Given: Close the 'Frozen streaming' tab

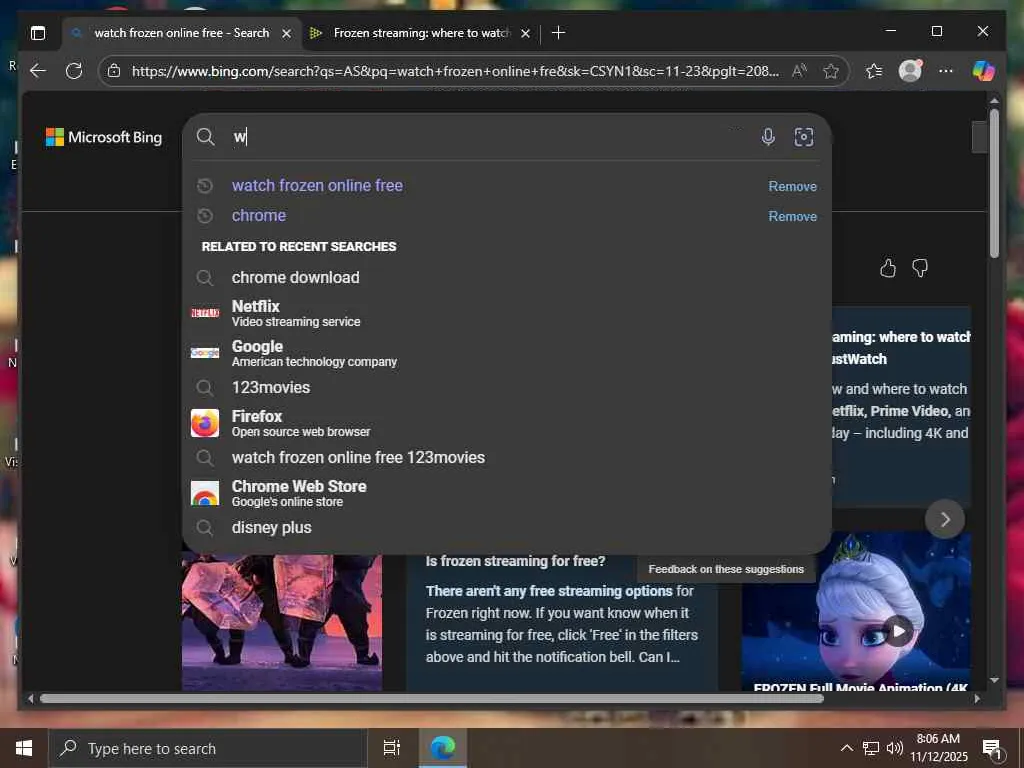Looking at the screenshot, I should pyautogui.click(x=525, y=33).
